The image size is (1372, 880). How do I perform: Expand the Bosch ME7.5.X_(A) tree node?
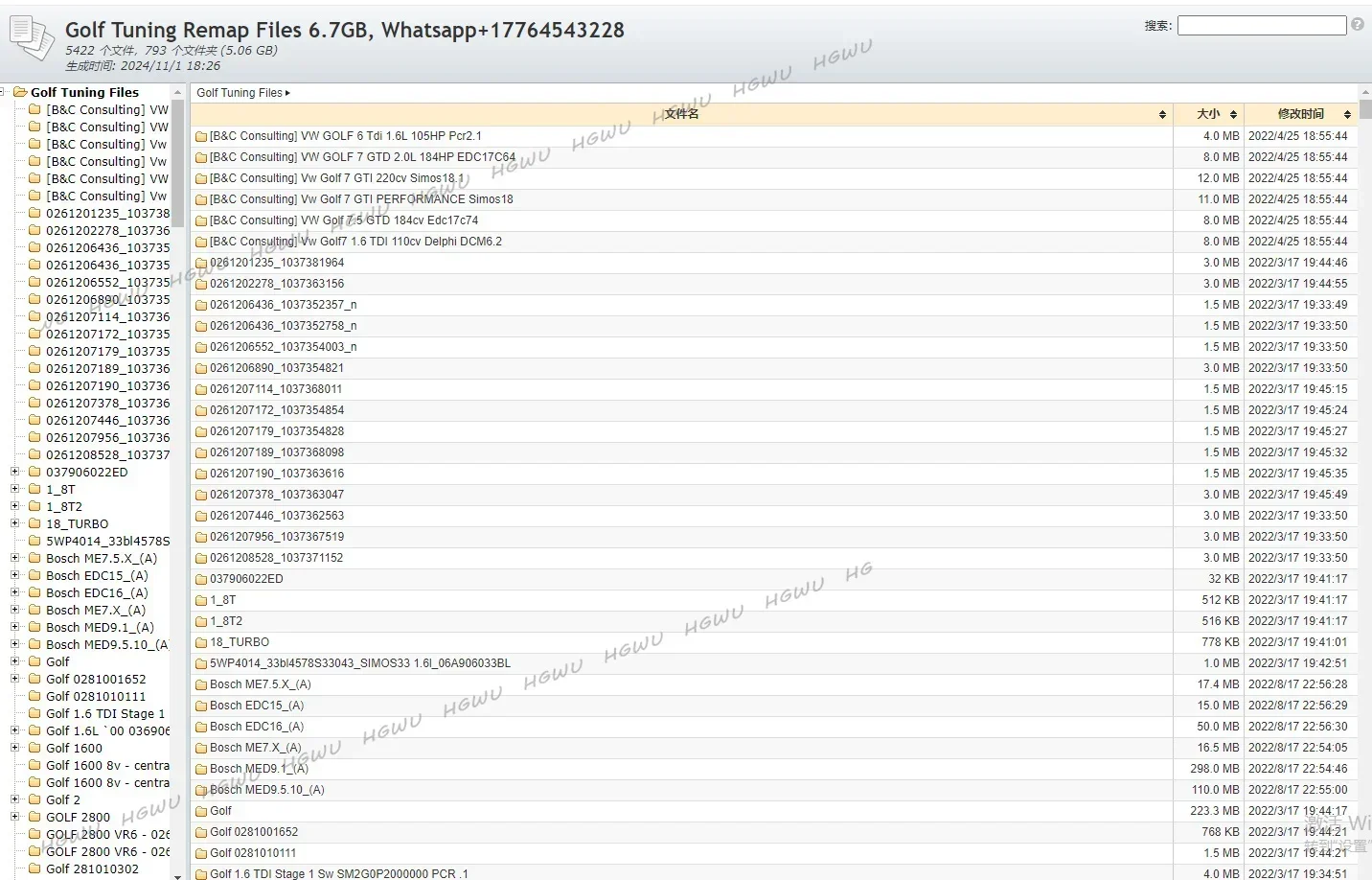[x=14, y=558]
